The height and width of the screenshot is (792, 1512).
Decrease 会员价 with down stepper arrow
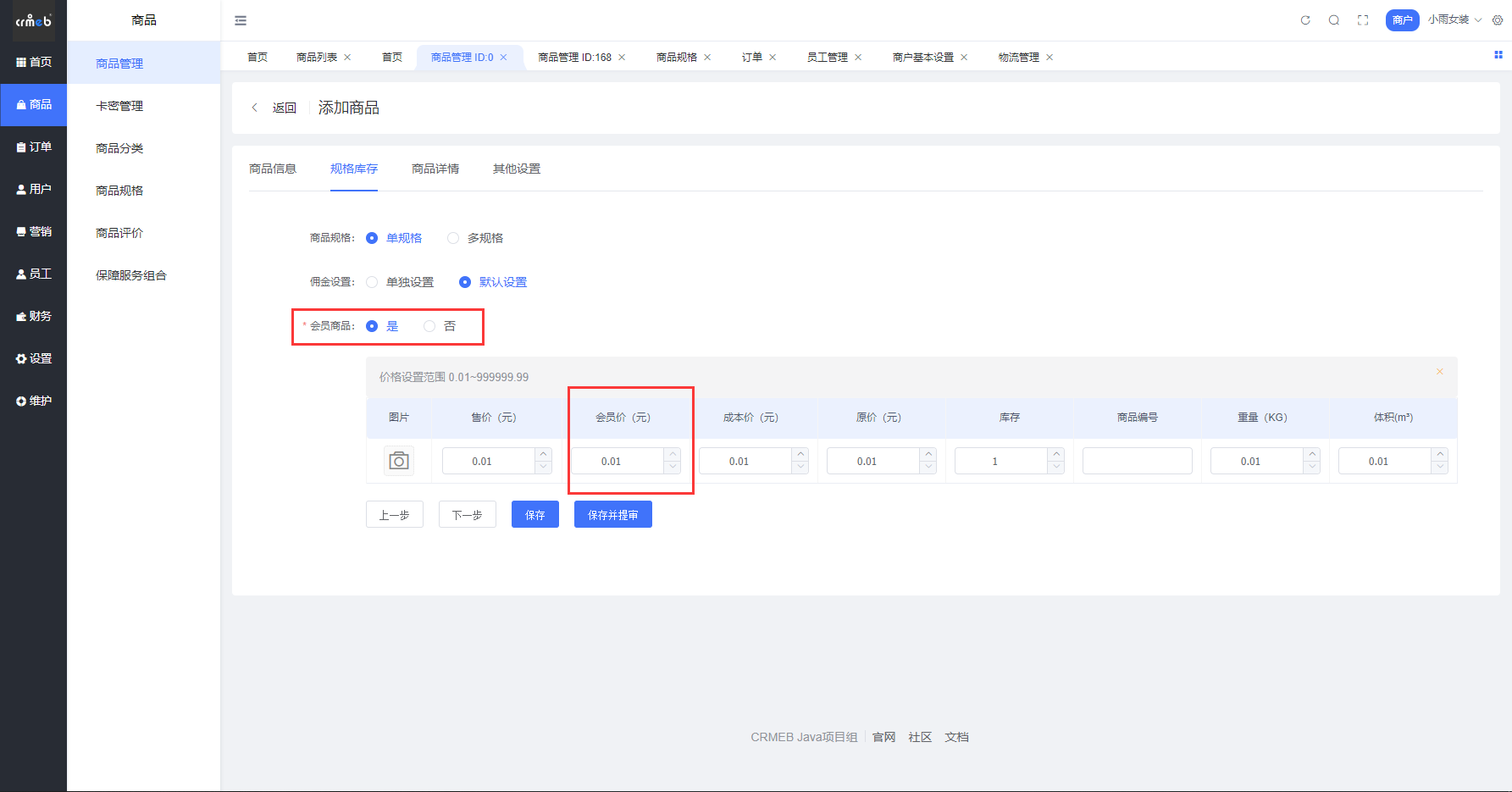[673, 468]
